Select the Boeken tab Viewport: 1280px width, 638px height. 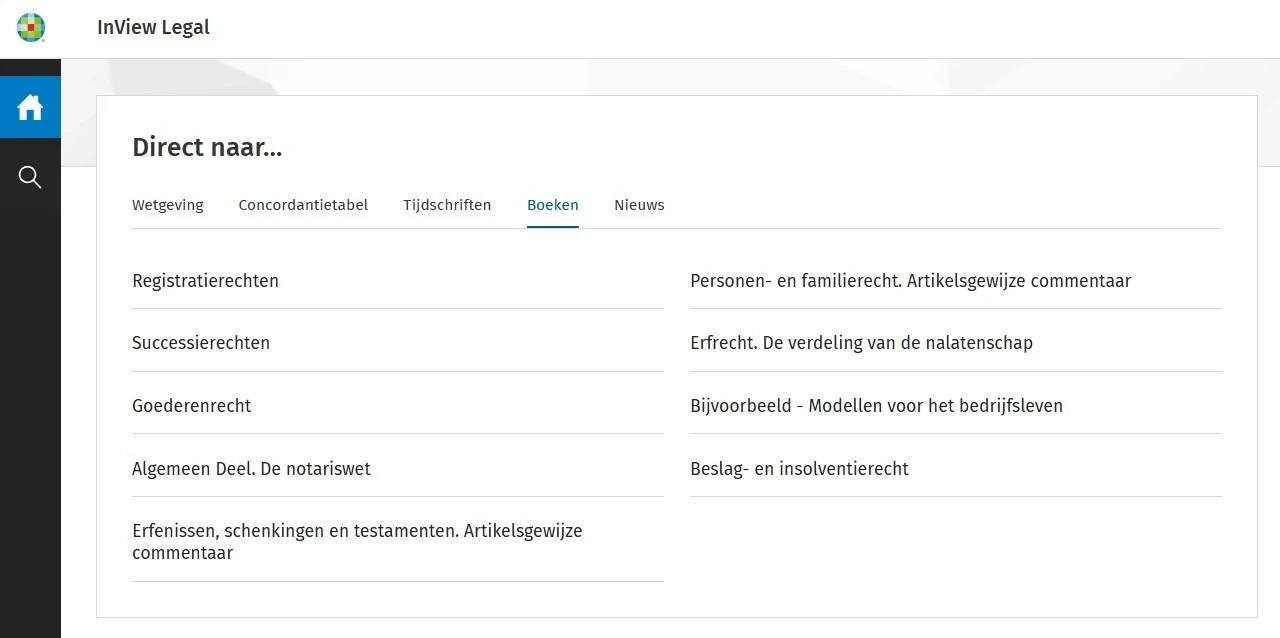[x=552, y=205]
